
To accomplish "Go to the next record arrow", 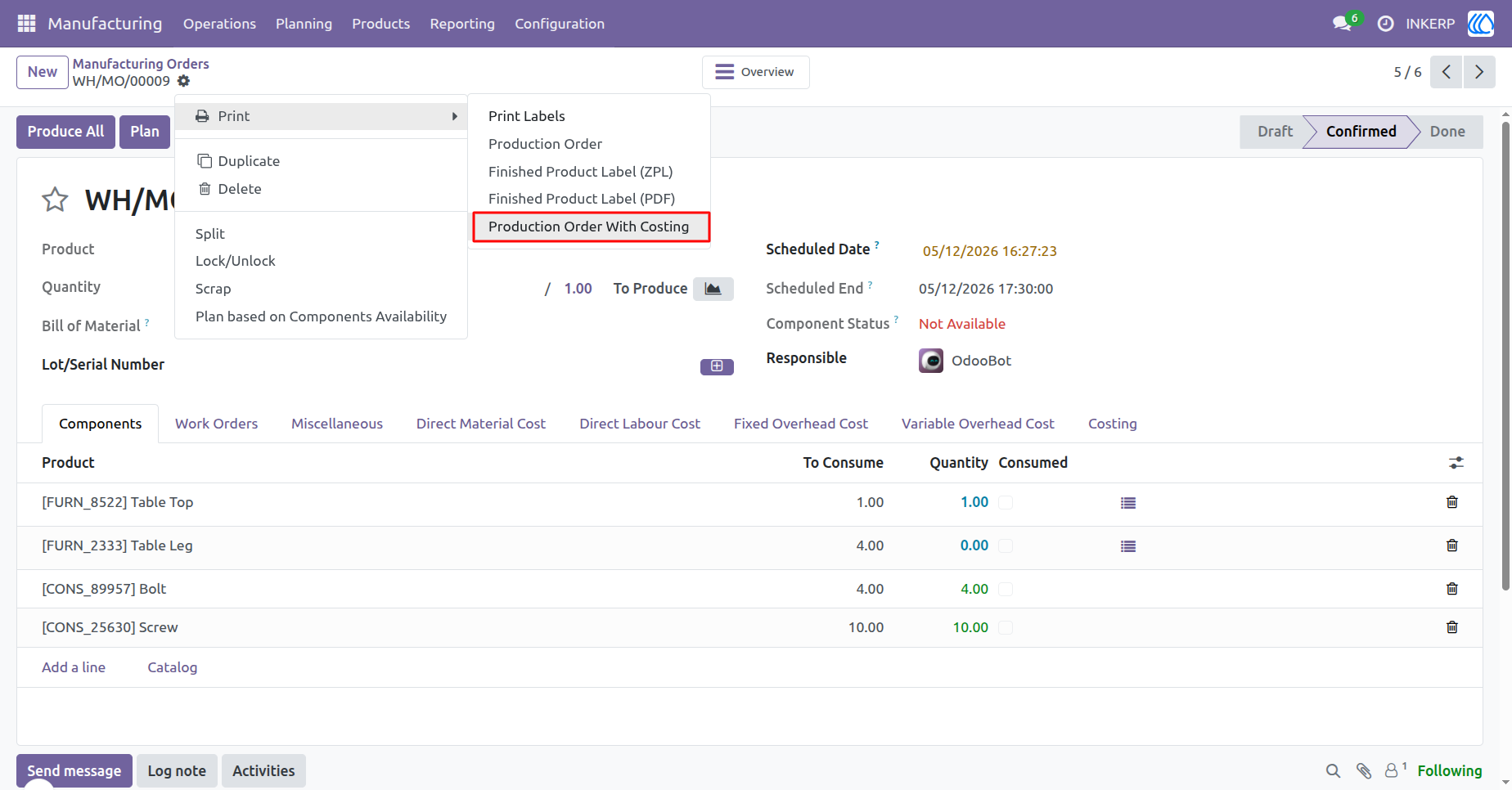I will coord(1479,72).
